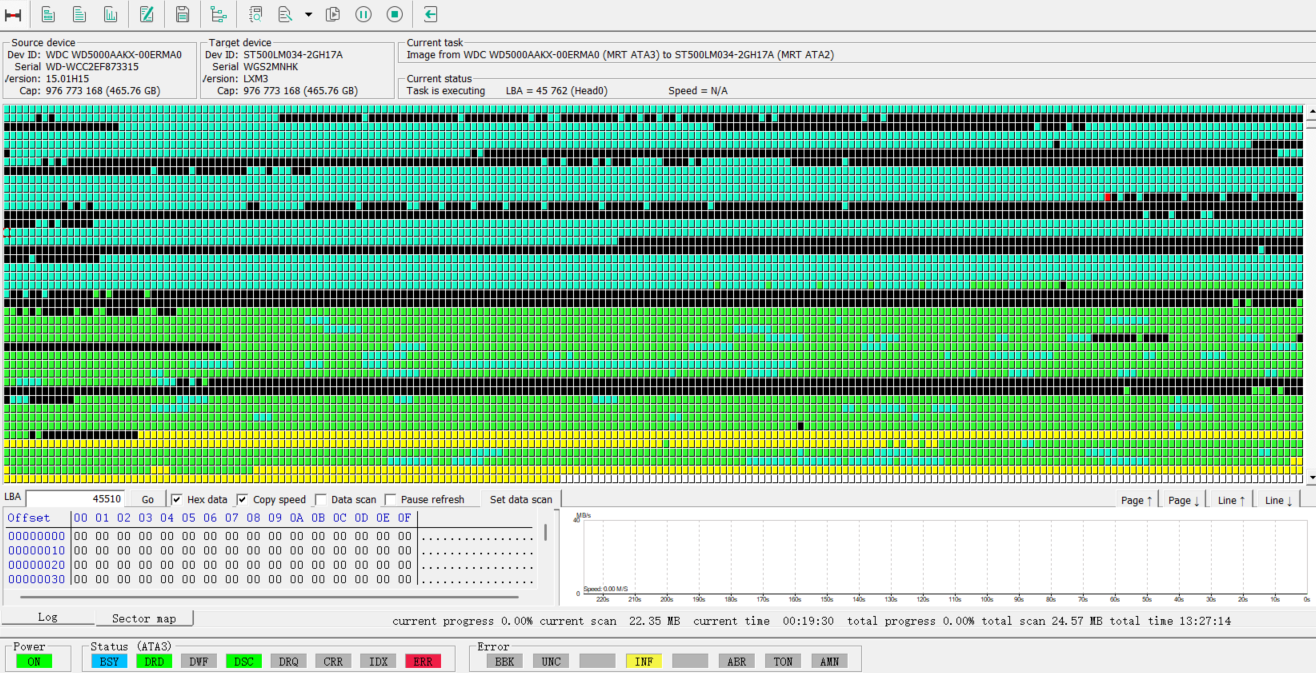
Task: Click inside the LBA input field
Action: coord(76,498)
